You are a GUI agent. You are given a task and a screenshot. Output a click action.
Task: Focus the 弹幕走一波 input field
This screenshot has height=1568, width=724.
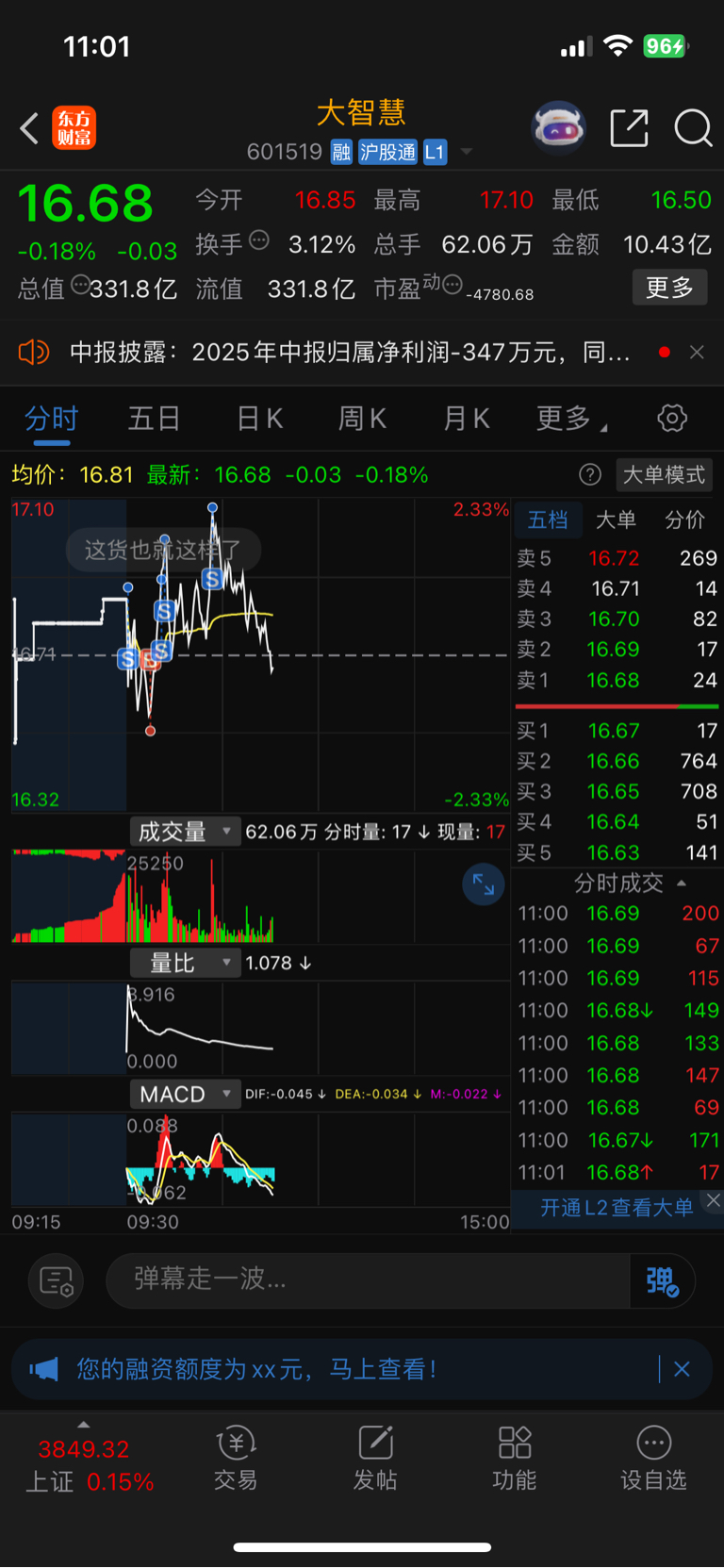point(368,1279)
